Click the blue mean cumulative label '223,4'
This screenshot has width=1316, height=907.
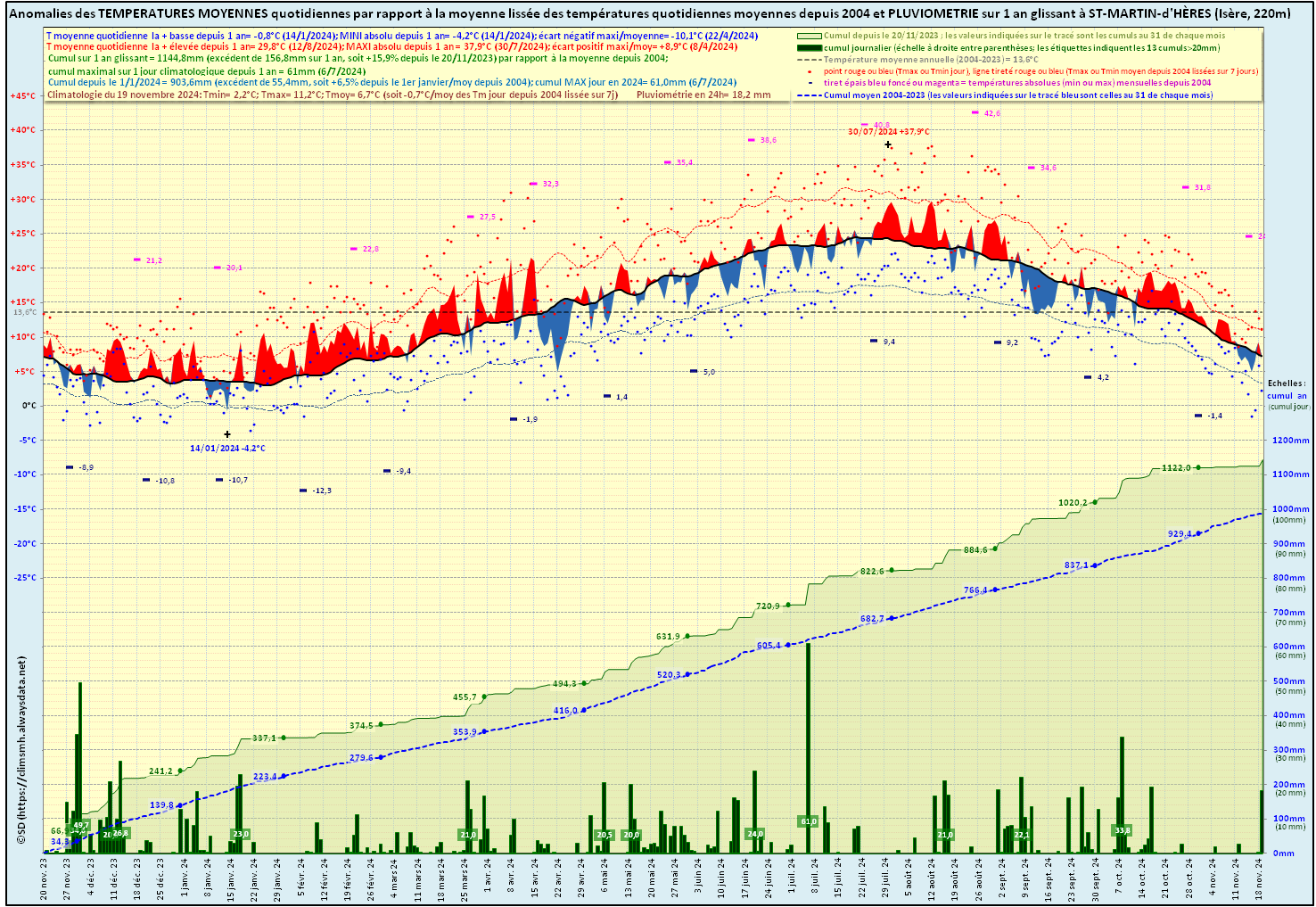(265, 776)
